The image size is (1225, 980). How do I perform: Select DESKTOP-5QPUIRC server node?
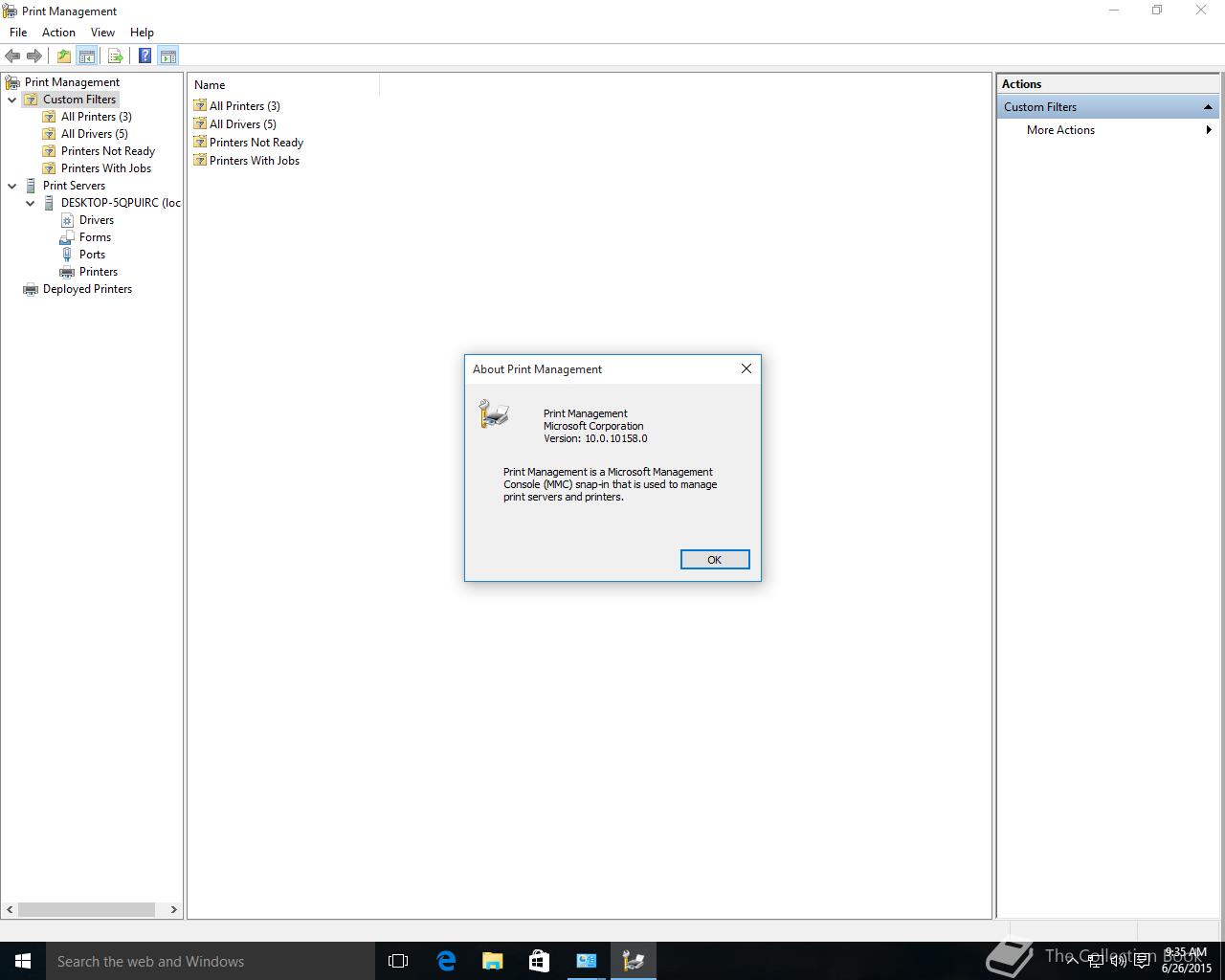pyautogui.click(x=121, y=203)
